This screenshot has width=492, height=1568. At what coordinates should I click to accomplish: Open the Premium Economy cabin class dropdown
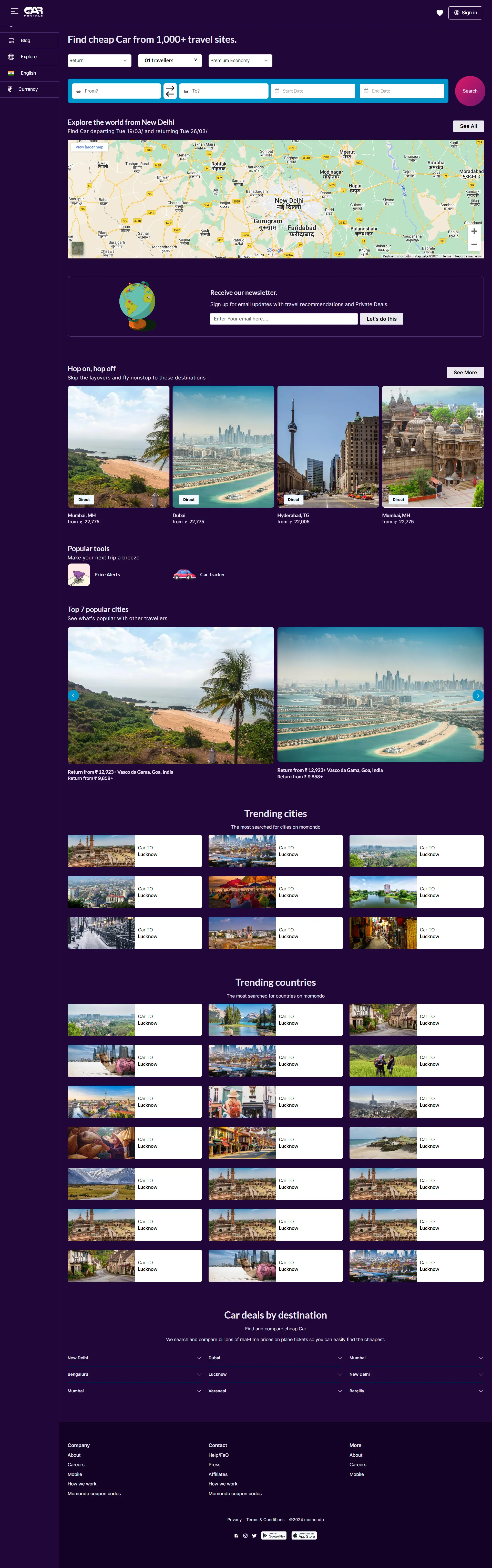(239, 60)
